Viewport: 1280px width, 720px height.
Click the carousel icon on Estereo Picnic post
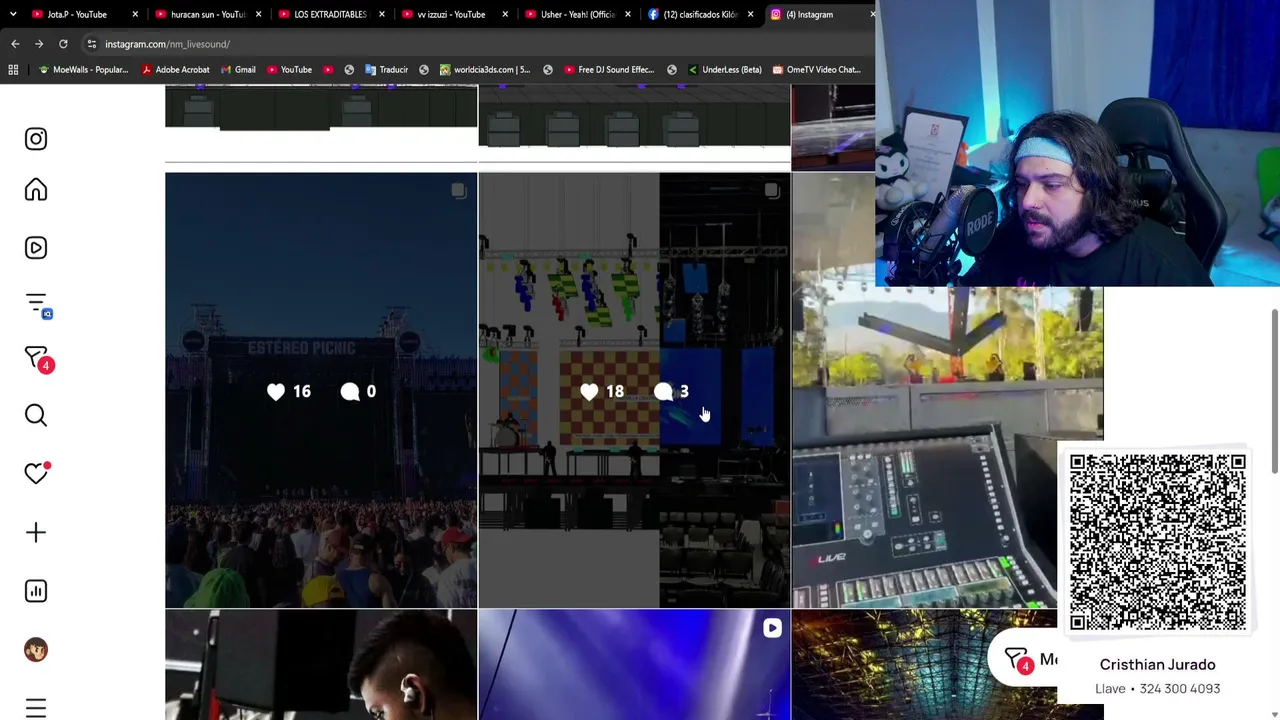pos(458,191)
